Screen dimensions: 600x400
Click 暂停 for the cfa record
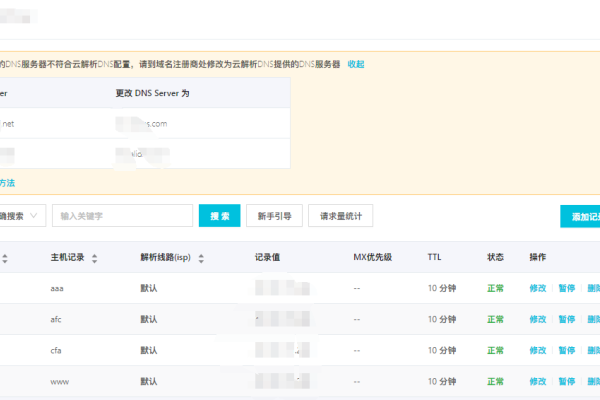pos(567,350)
